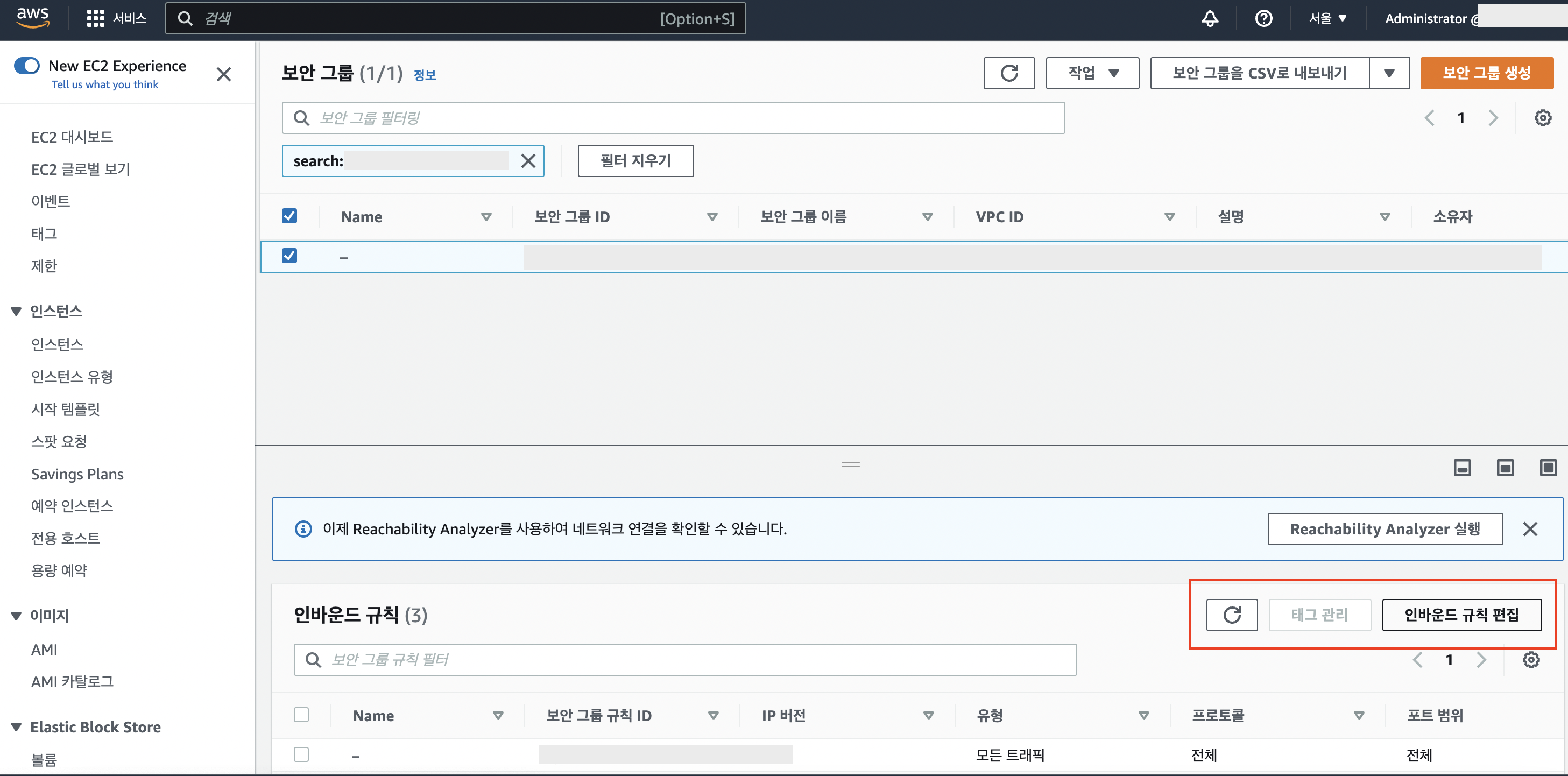Toggle the New EC2 Experience switch
This screenshot has width=1568, height=776.
(x=27, y=66)
